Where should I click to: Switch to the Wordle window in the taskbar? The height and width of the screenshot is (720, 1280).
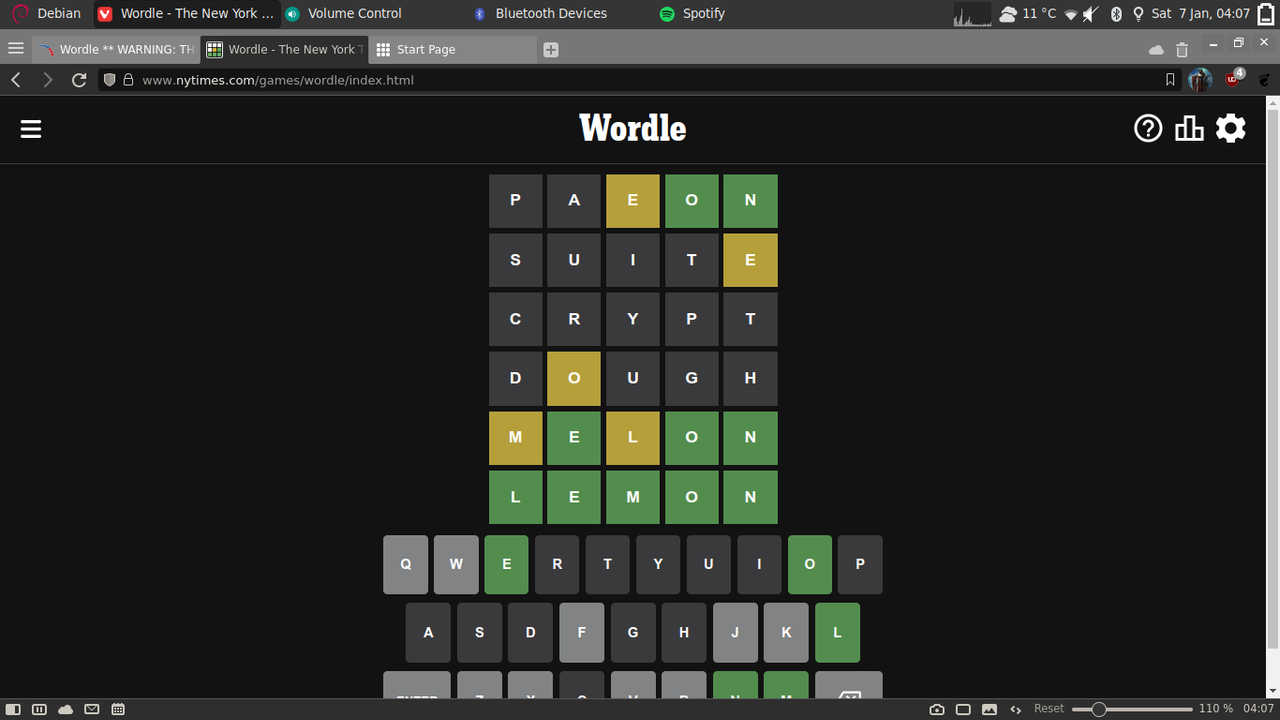186,13
